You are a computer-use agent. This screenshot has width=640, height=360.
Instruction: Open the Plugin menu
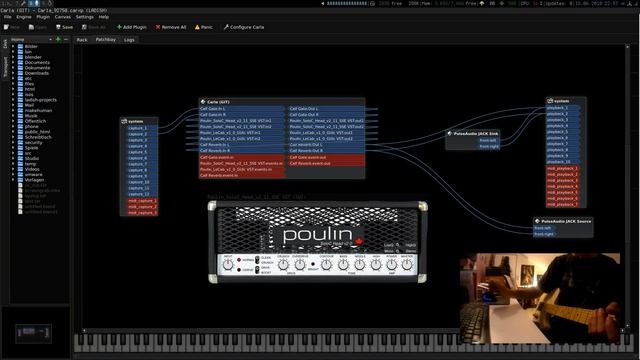43,17
